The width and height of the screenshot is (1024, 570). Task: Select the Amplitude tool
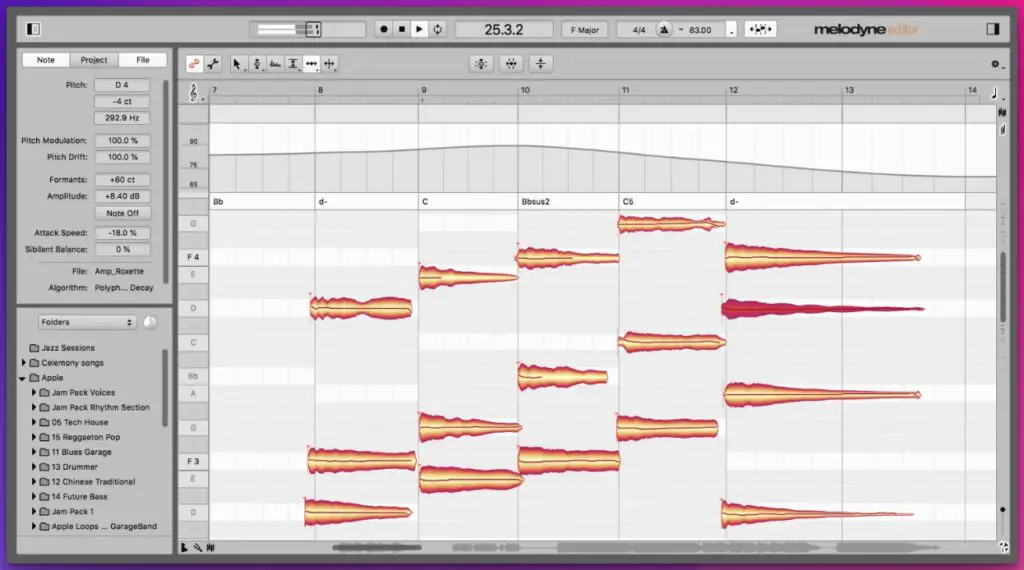[x=293, y=63]
